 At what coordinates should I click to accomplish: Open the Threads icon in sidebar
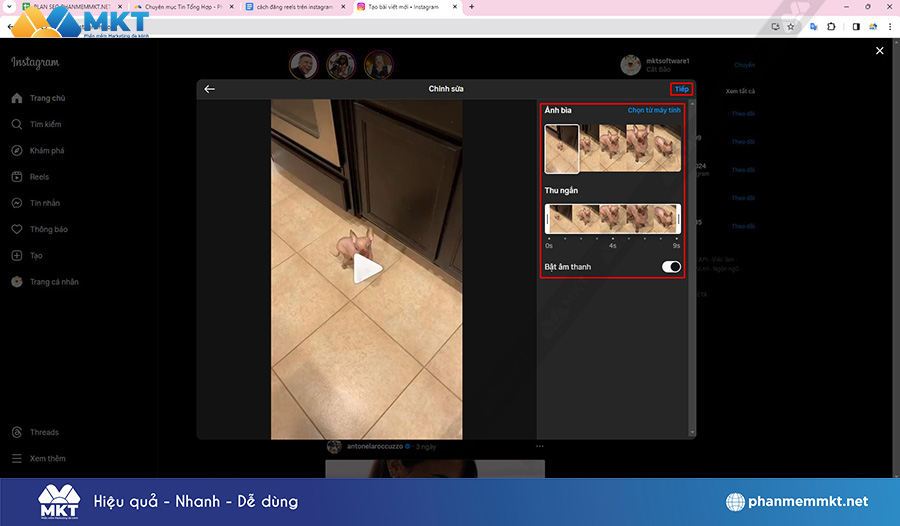tap(17, 432)
